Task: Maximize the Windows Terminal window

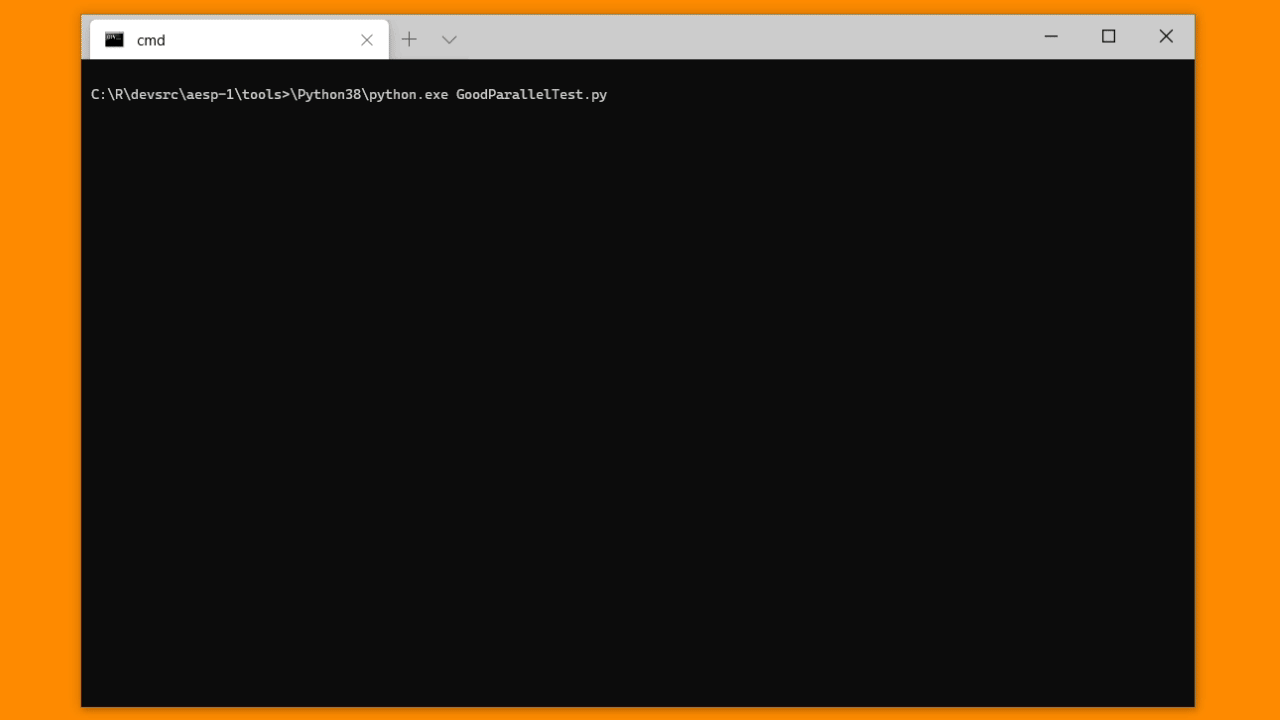Action: tap(1108, 36)
